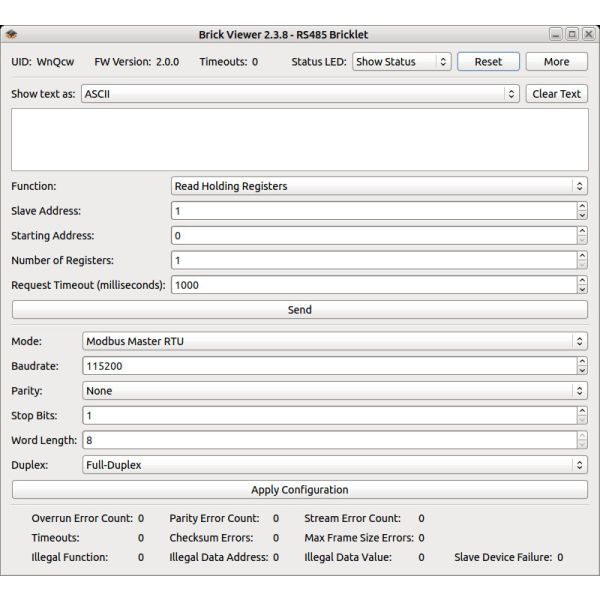Click the Reset button
Screen dimensions: 600x600
click(x=488, y=62)
